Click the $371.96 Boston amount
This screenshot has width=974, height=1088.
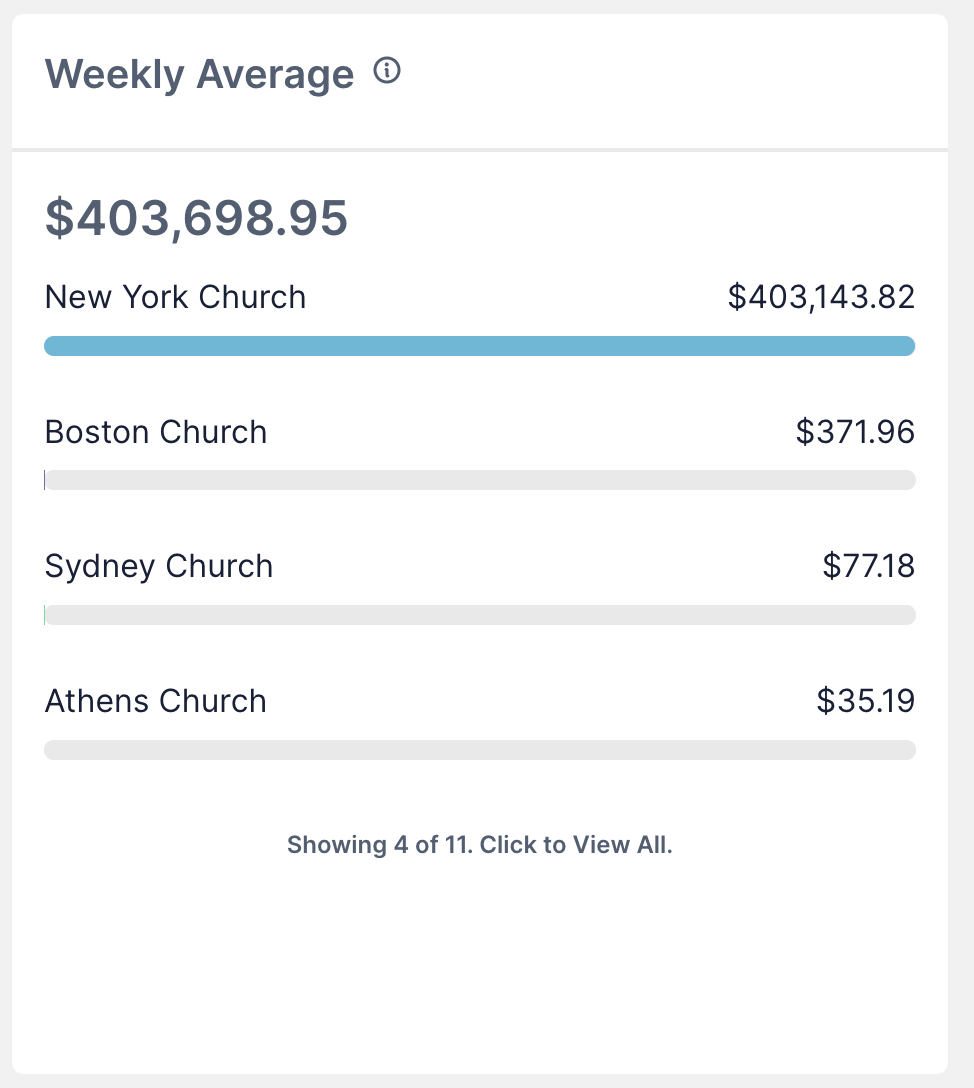[855, 432]
